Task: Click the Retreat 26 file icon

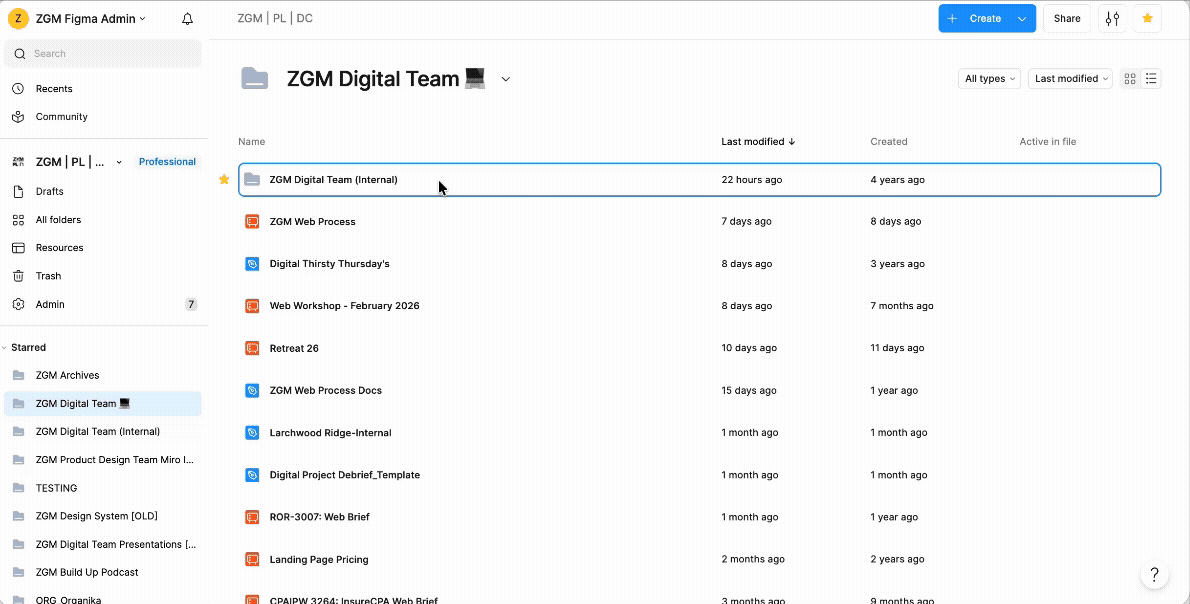Action: [x=253, y=348]
